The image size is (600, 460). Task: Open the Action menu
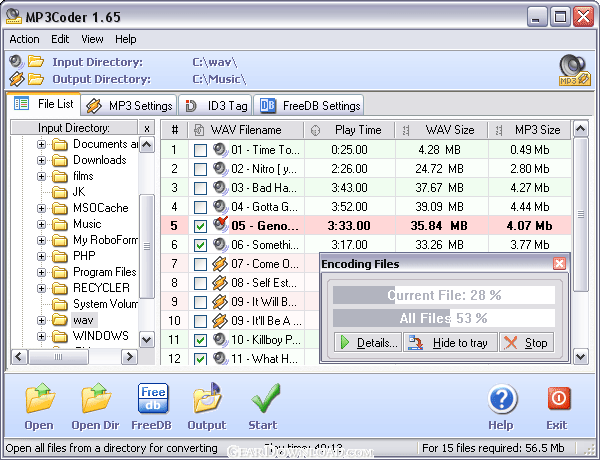click(24, 39)
